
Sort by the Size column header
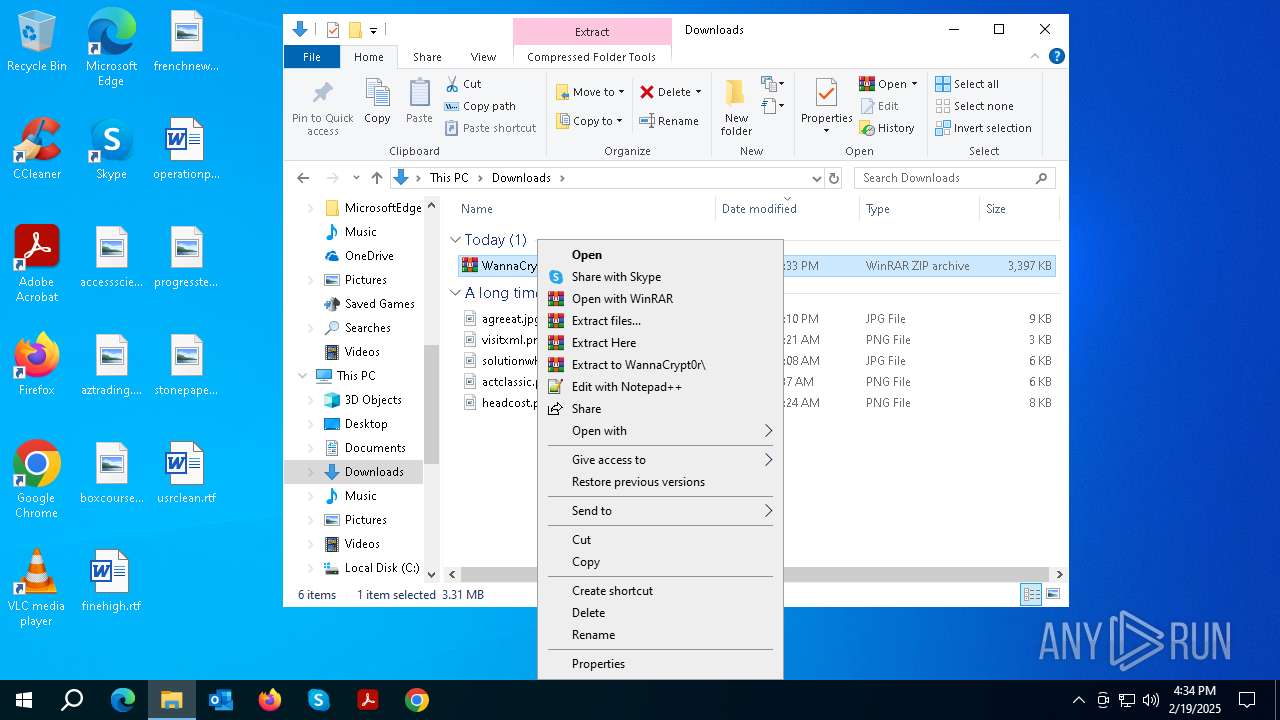996,209
